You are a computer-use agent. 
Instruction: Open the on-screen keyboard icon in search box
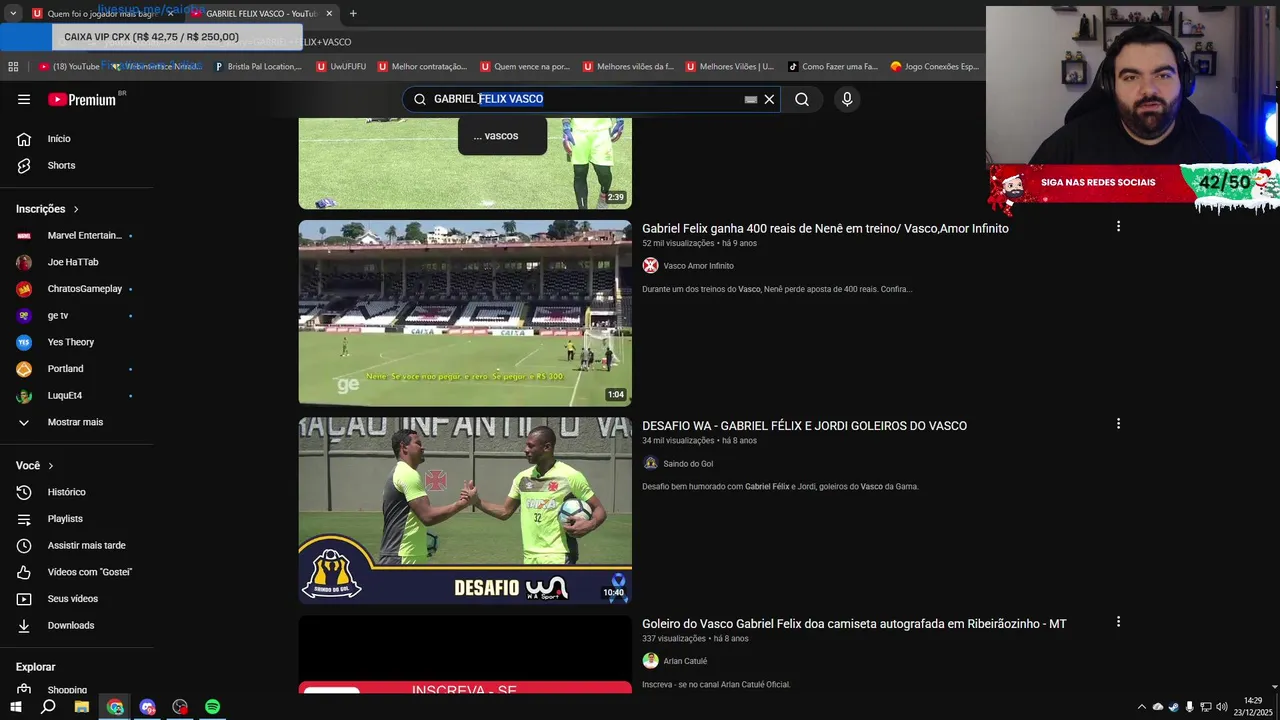pyautogui.click(x=751, y=99)
